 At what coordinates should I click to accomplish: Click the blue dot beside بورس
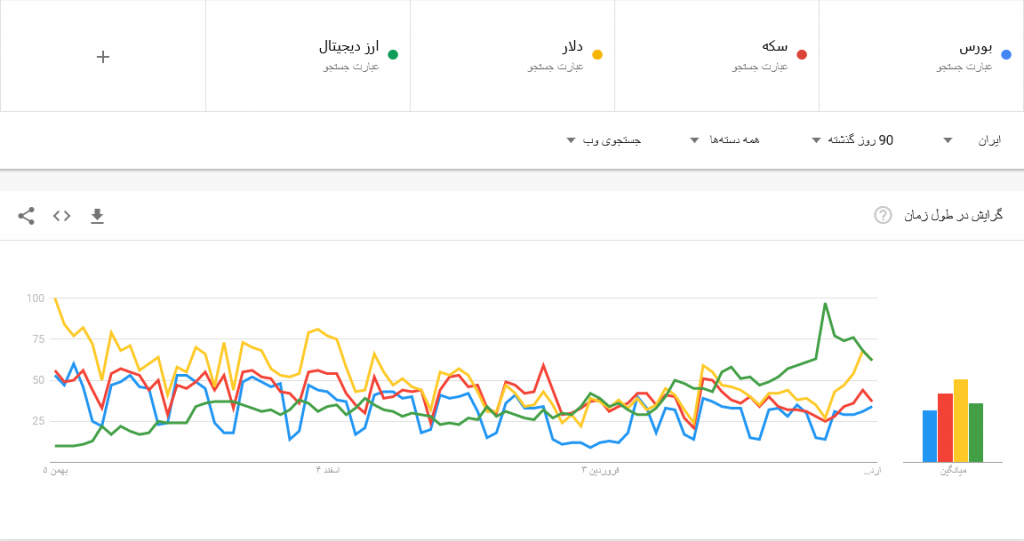tap(1006, 55)
